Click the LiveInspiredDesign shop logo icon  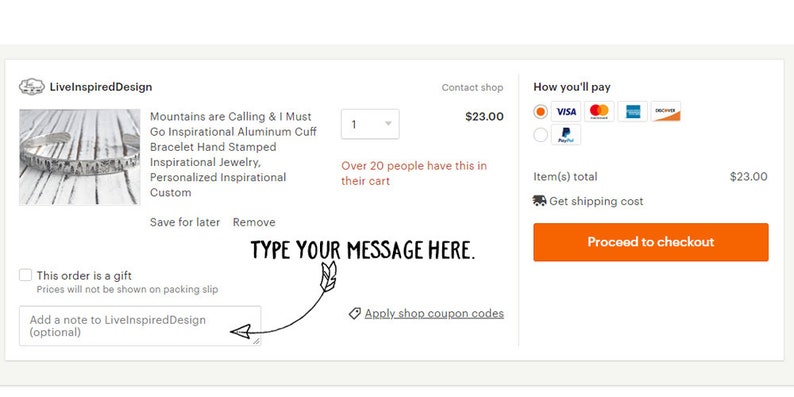(32, 87)
